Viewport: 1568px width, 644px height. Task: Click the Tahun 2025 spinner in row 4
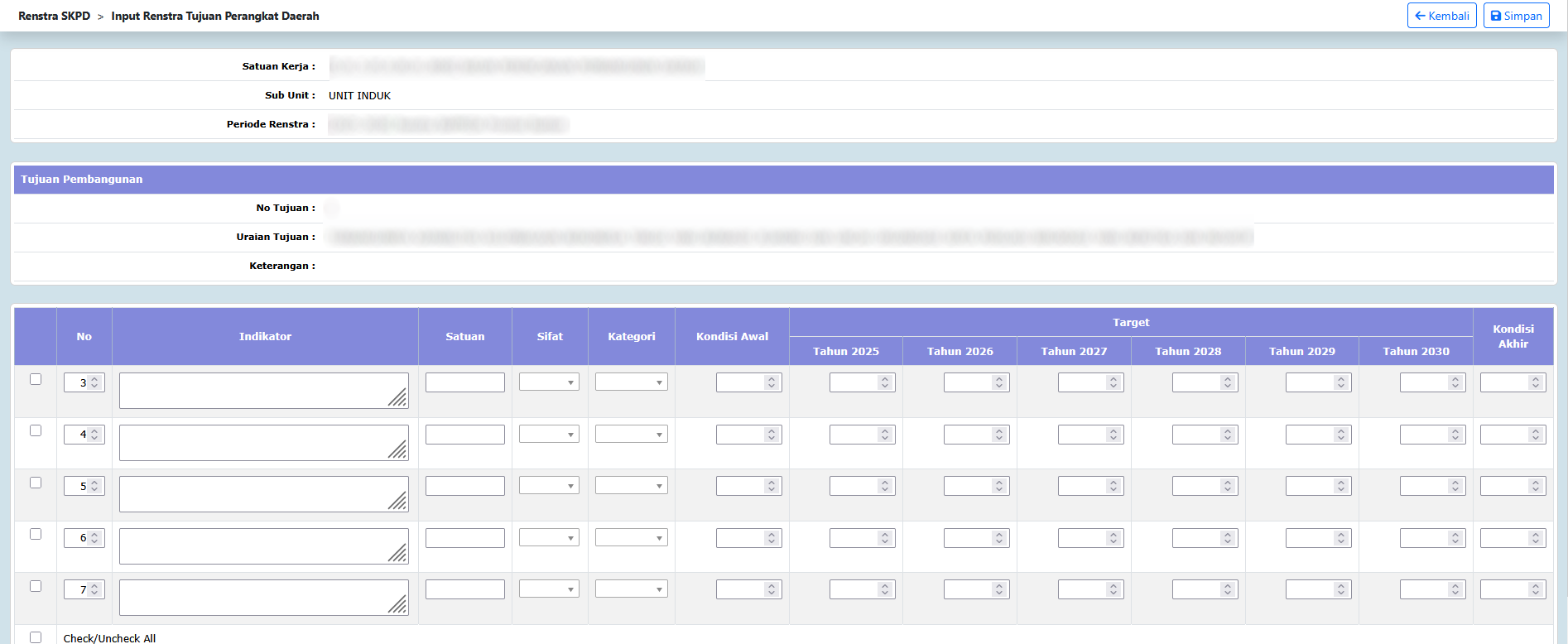(885, 435)
